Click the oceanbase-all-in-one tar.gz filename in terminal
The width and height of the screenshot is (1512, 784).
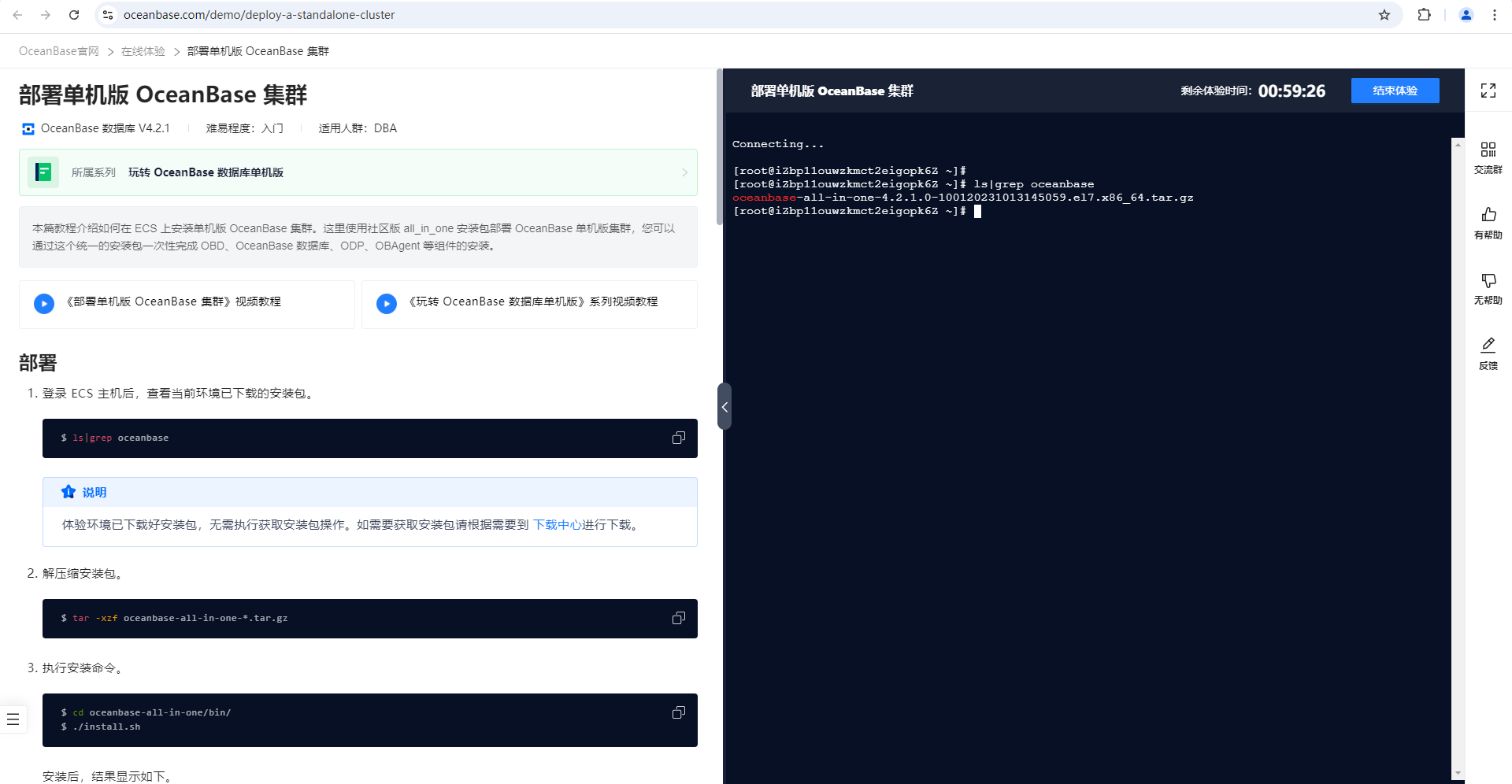point(963,198)
